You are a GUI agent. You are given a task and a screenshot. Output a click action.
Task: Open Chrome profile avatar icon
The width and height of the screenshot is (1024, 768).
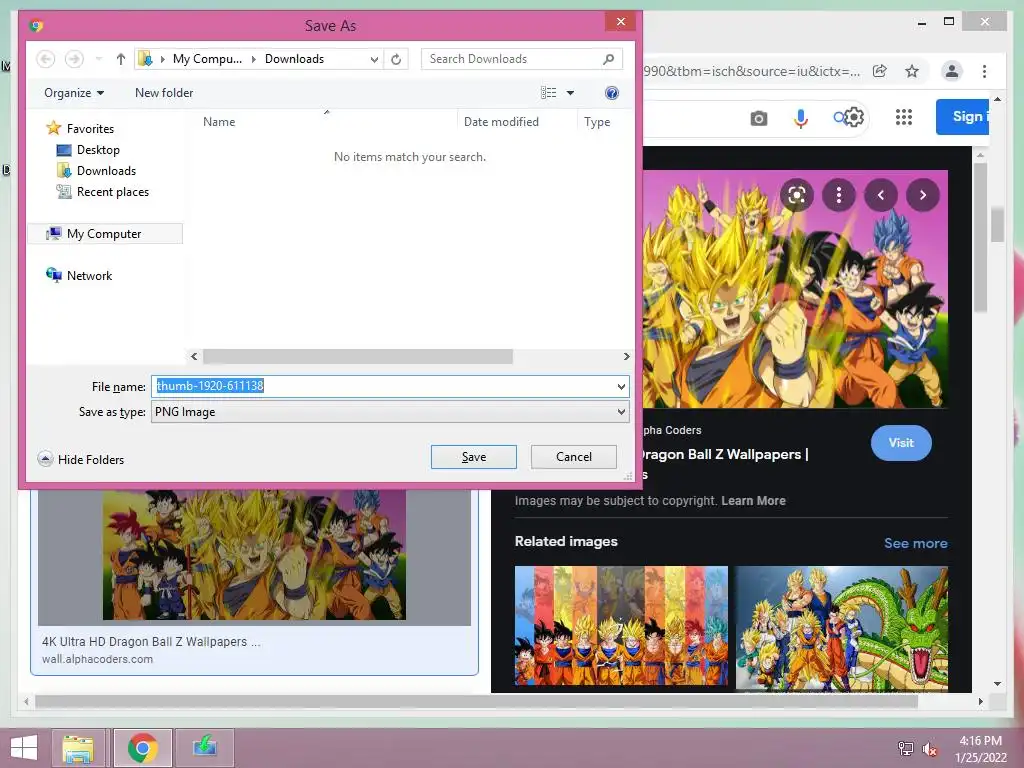[x=952, y=71]
